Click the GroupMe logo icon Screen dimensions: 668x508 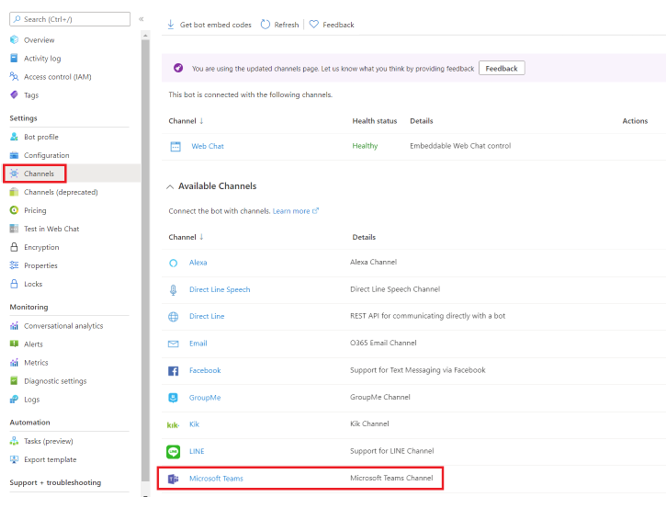point(173,398)
